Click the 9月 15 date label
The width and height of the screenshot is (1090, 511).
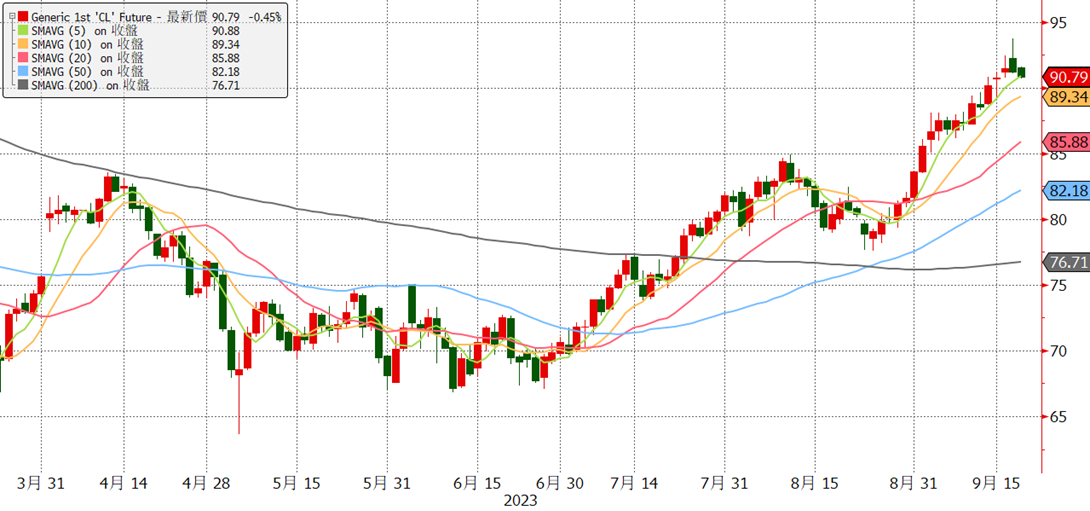(x=998, y=482)
